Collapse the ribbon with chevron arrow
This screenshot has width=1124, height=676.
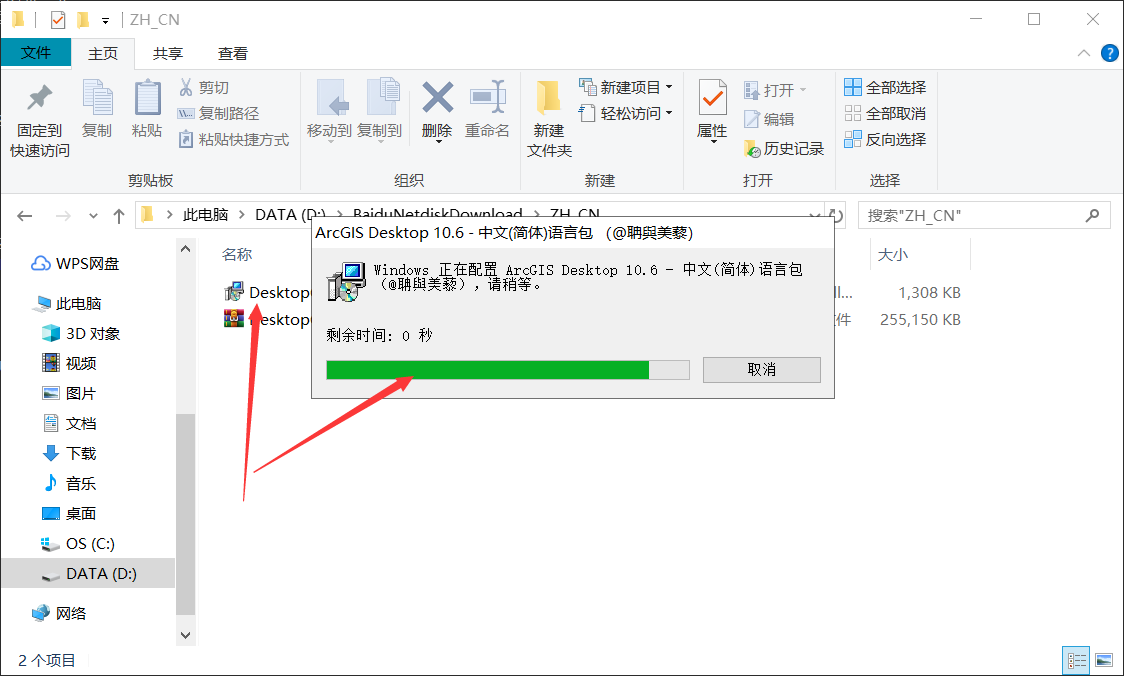[1084, 53]
